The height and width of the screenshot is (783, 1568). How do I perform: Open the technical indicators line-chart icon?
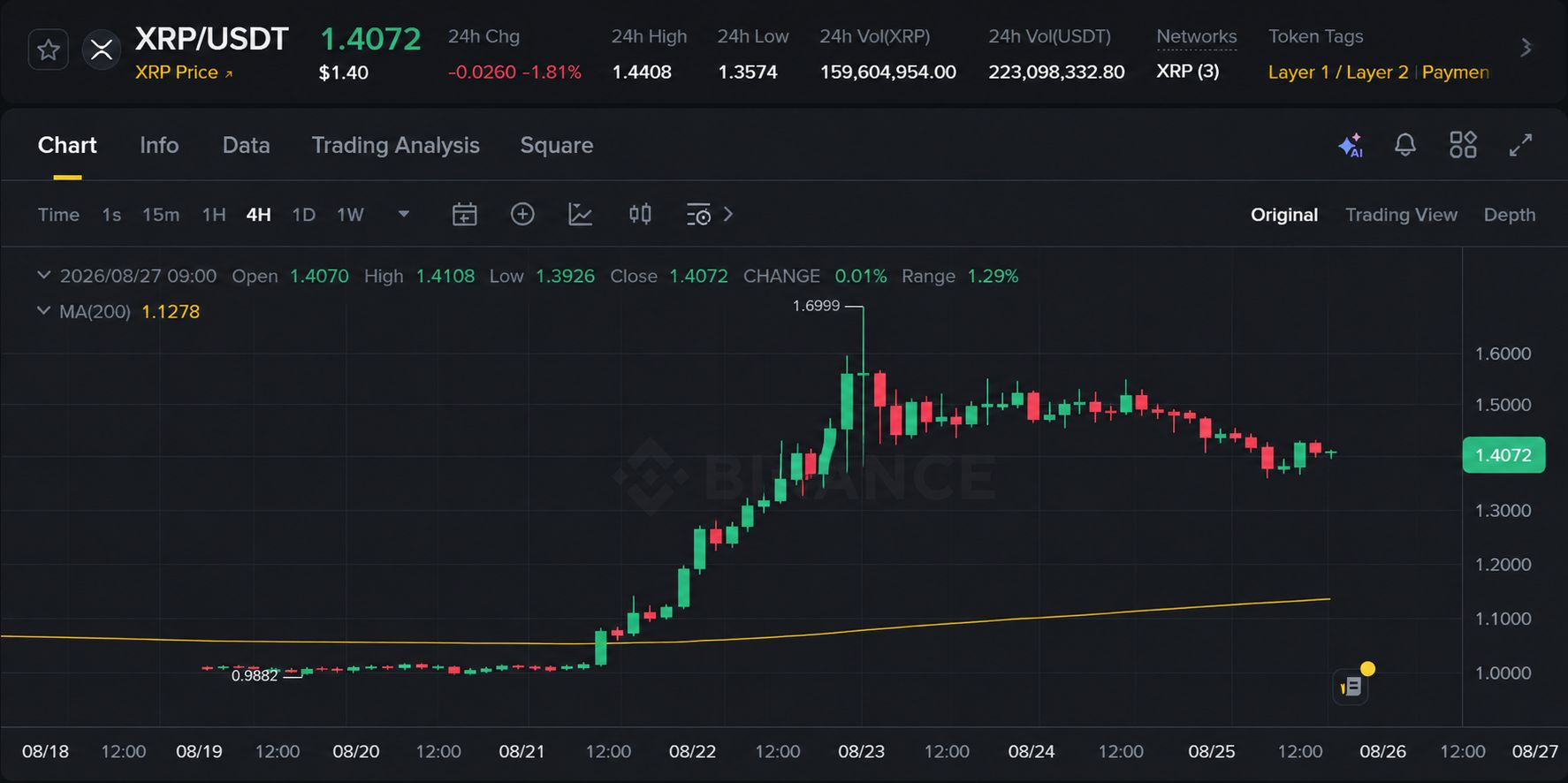(580, 215)
